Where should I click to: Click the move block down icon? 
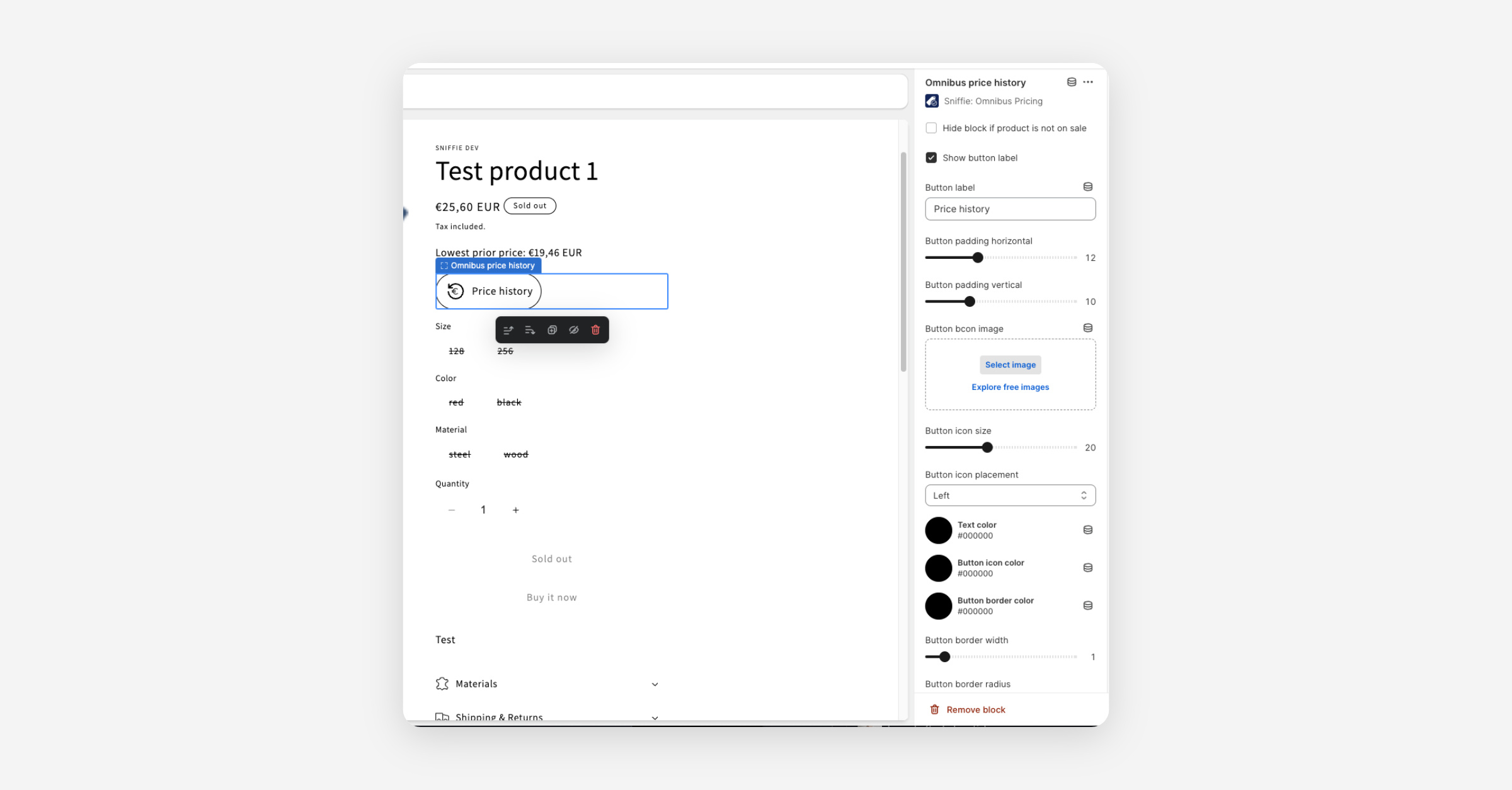(530, 330)
